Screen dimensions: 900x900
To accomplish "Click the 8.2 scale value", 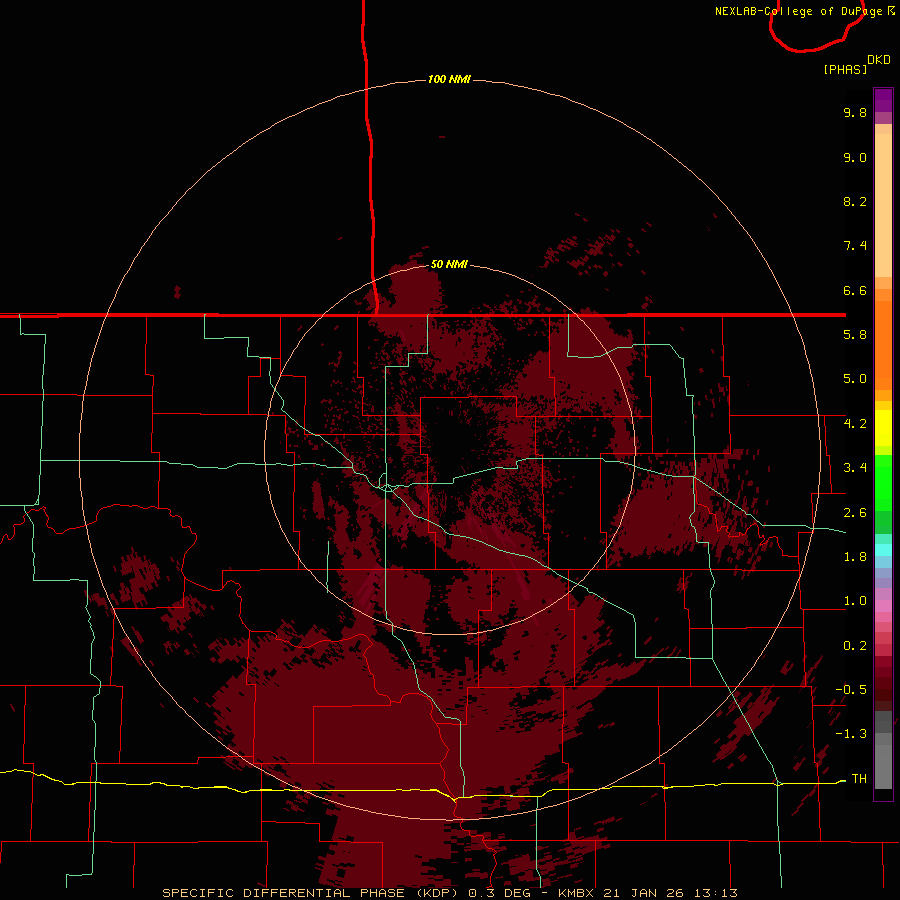I will click(x=855, y=201).
